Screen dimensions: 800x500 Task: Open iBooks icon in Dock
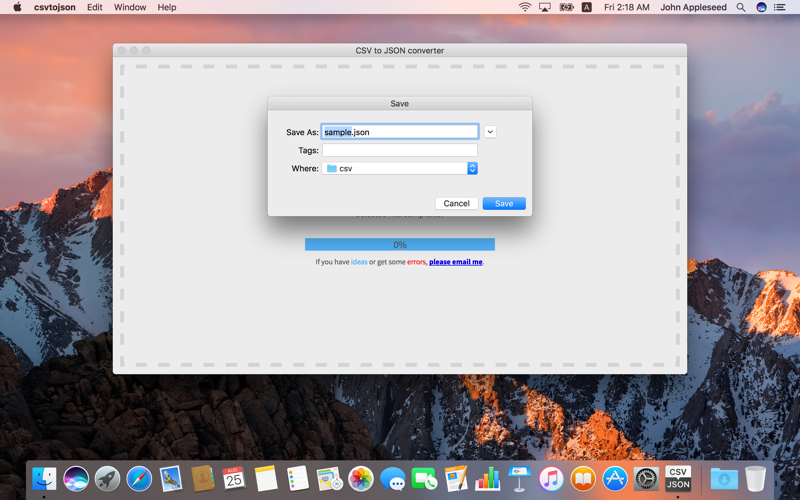point(583,479)
